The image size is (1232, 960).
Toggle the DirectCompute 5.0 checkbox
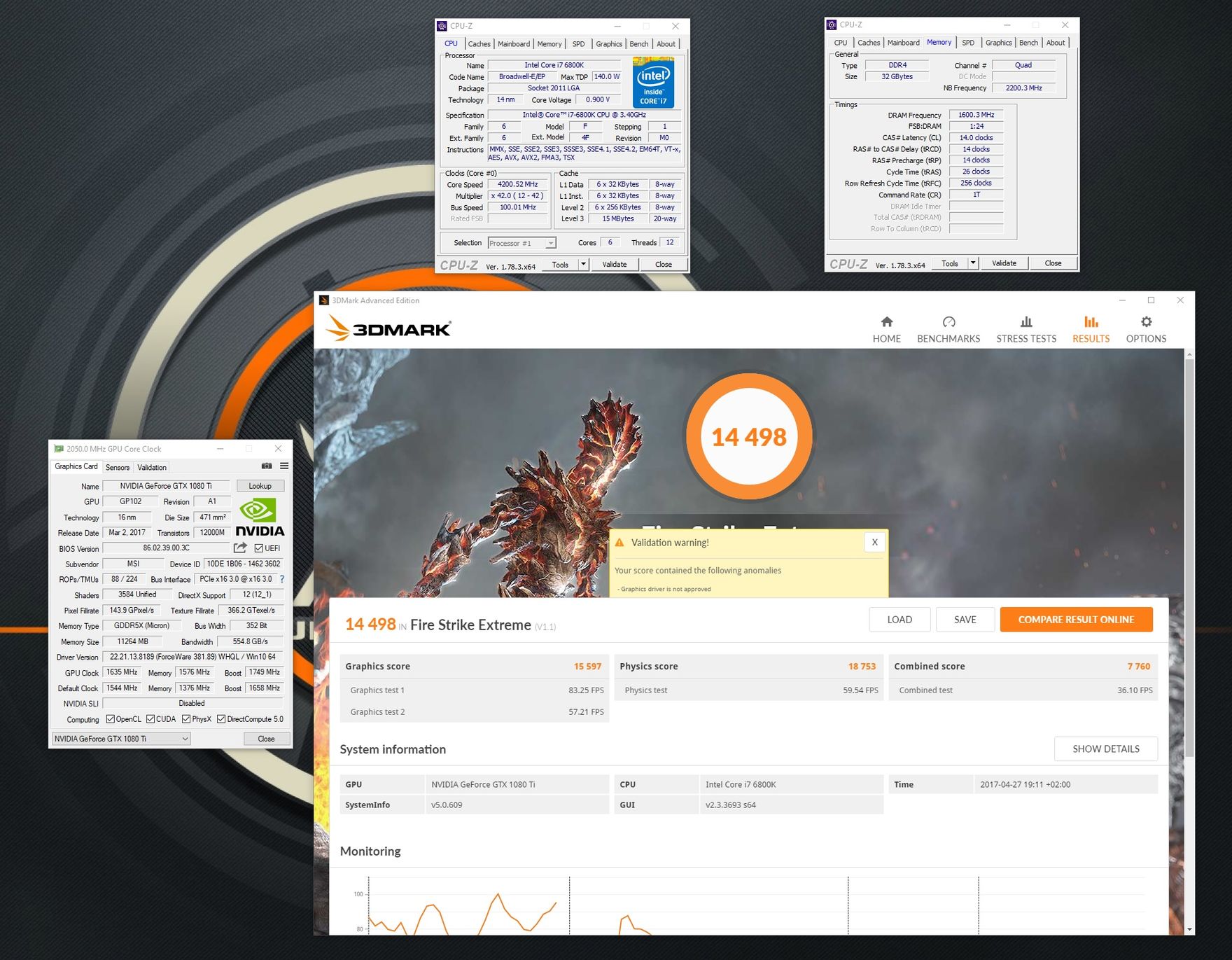pos(221,719)
